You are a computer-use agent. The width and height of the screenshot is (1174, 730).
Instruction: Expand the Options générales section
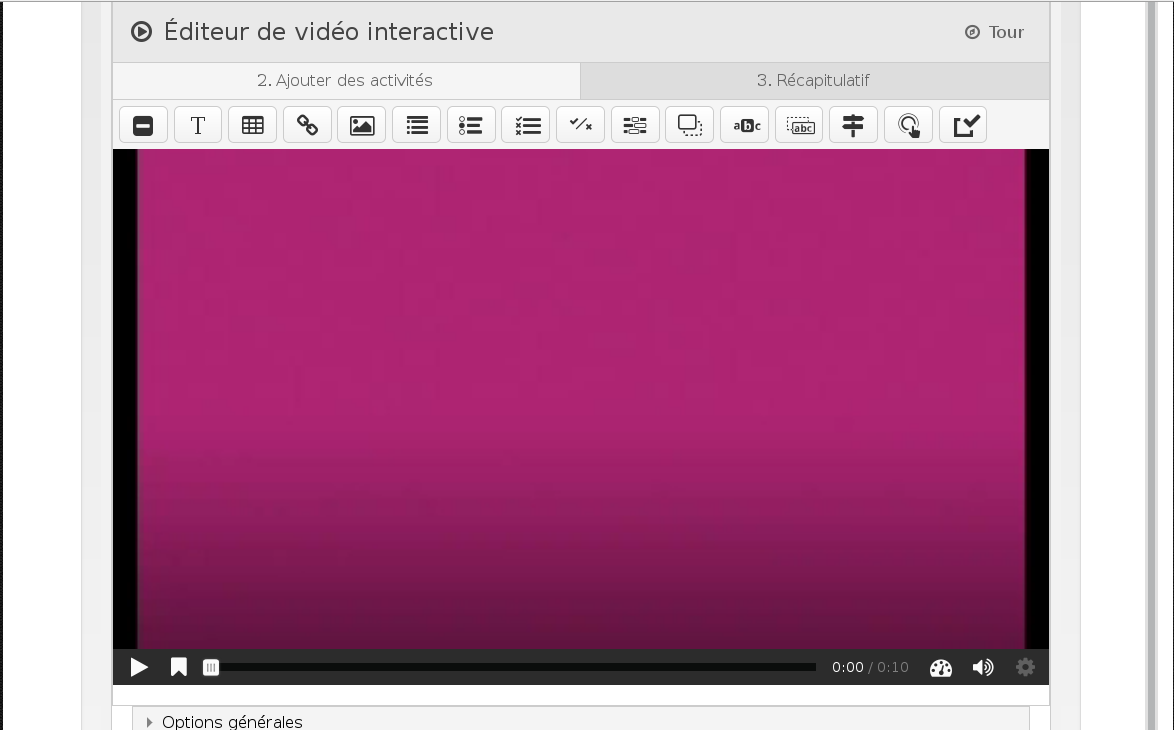tap(232, 721)
